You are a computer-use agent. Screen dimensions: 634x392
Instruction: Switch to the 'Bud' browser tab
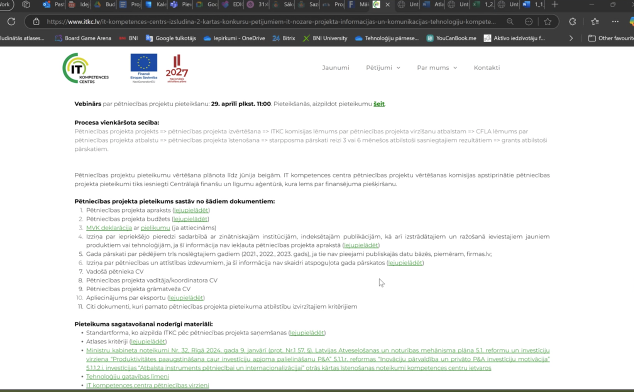pyautogui.click(x=106, y=4)
